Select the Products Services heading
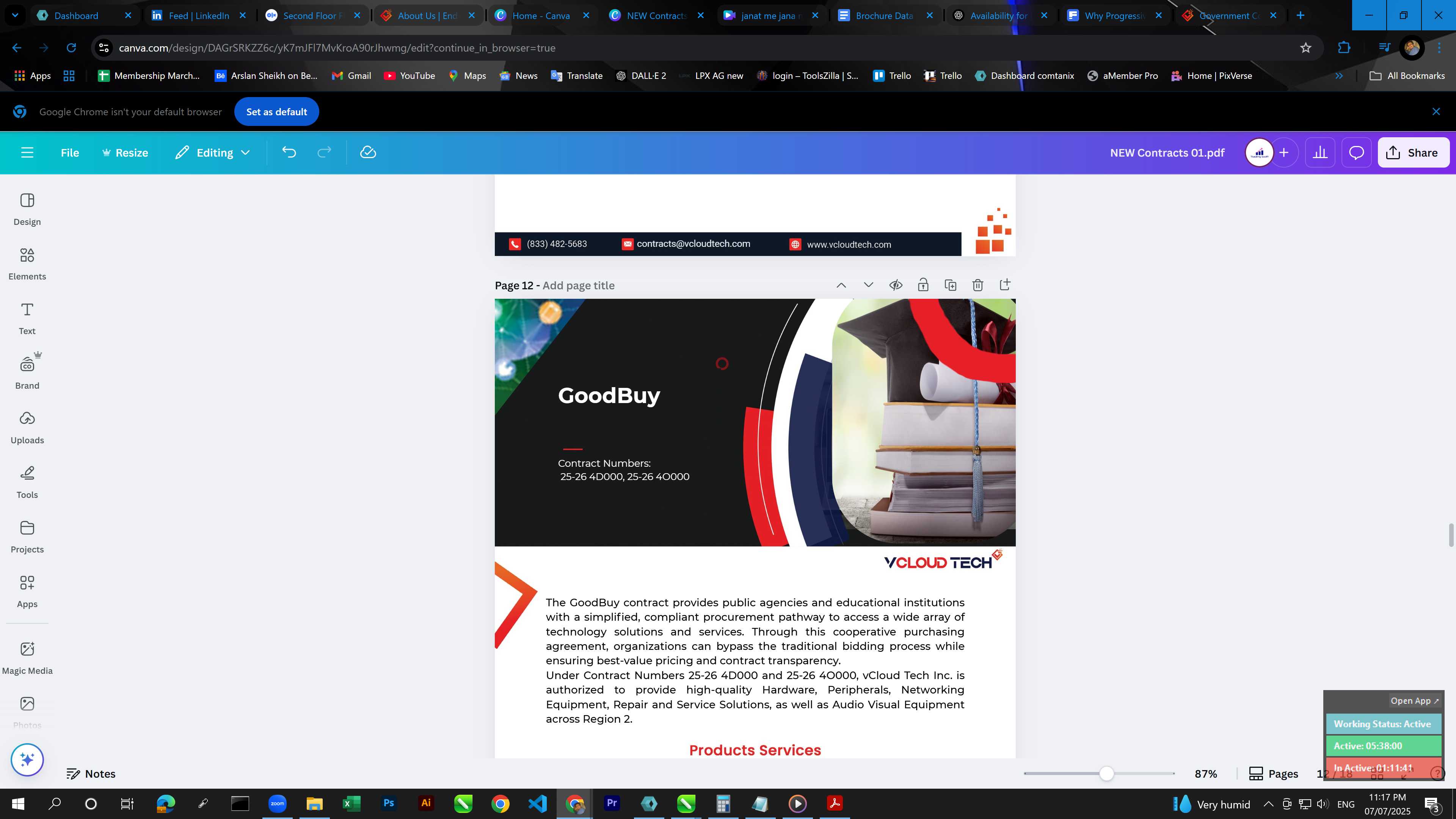This screenshot has width=1456, height=819. (x=755, y=750)
